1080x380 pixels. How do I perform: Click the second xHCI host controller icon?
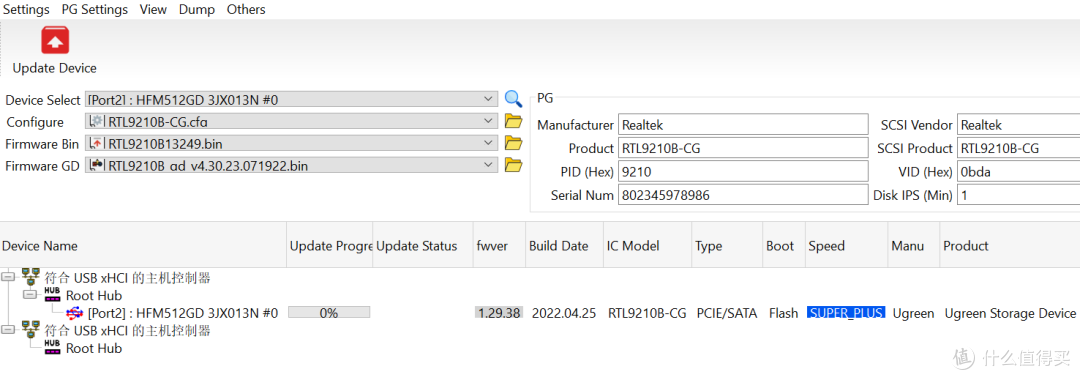pyautogui.click(x=30, y=330)
